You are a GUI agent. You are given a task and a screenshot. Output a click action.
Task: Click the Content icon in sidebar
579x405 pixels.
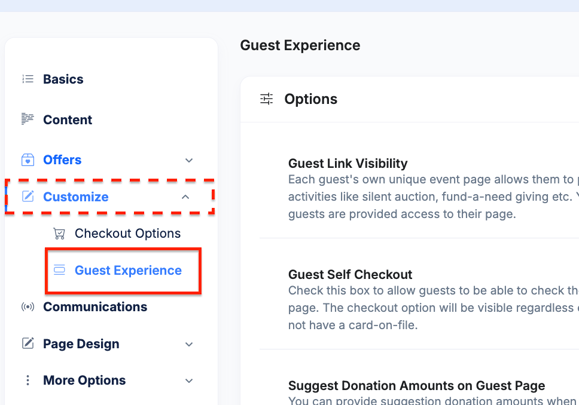point(28,119)
